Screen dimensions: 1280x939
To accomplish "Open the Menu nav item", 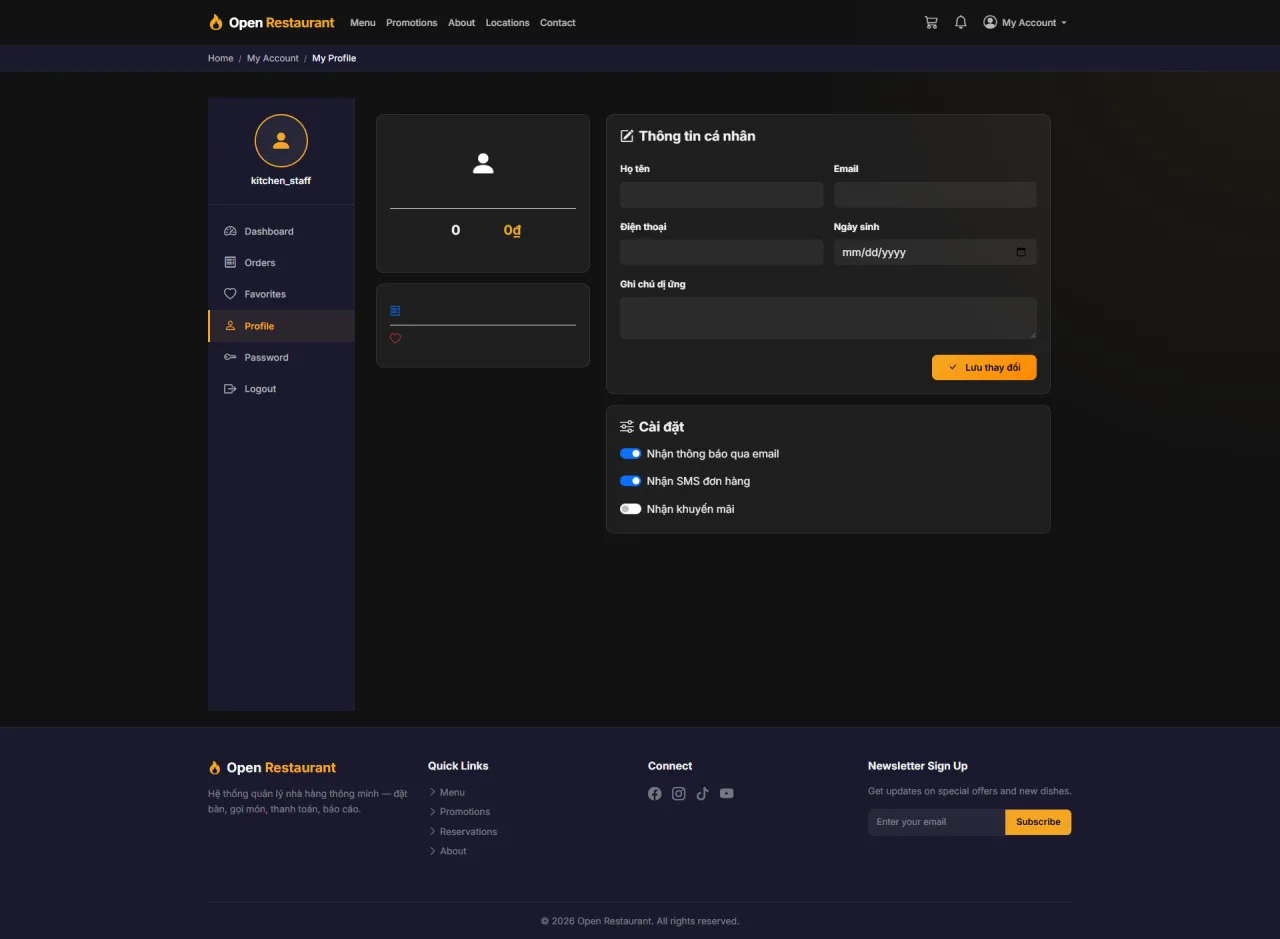I will click(x=363, y=22).
